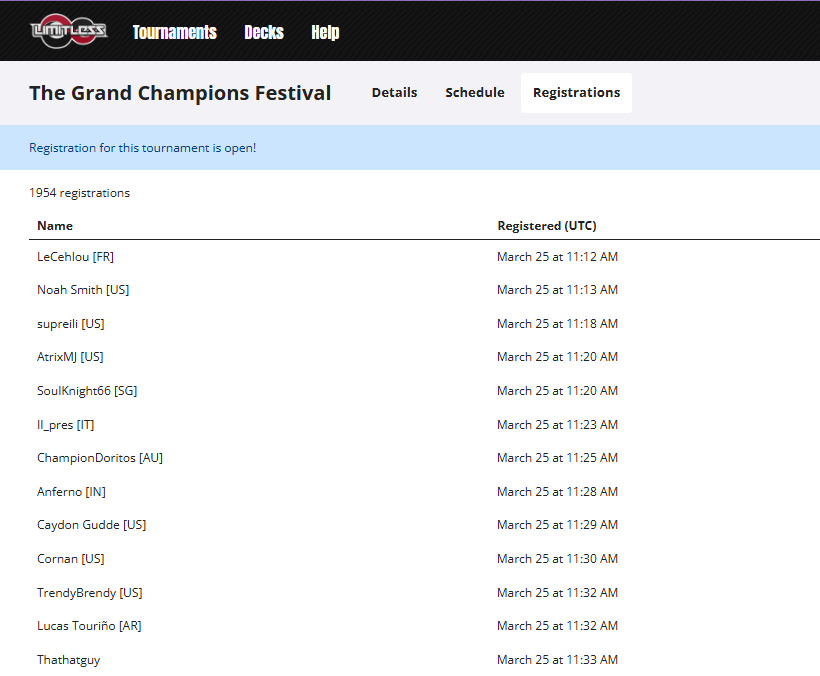Select player SoulKnight66 [SG]

[87, 391]
